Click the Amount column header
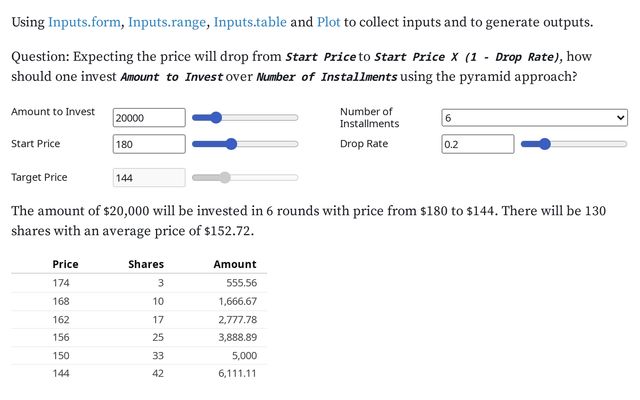The image size is (640, 400). tap(235, 264)
